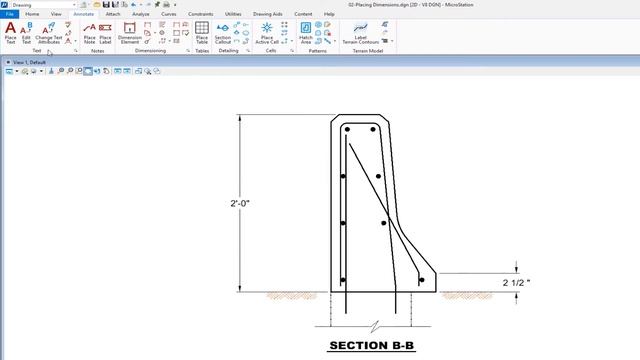Viewport: 640px width, 360px height.
Task: Select the Section Callout tool
Action: point(223,33)
